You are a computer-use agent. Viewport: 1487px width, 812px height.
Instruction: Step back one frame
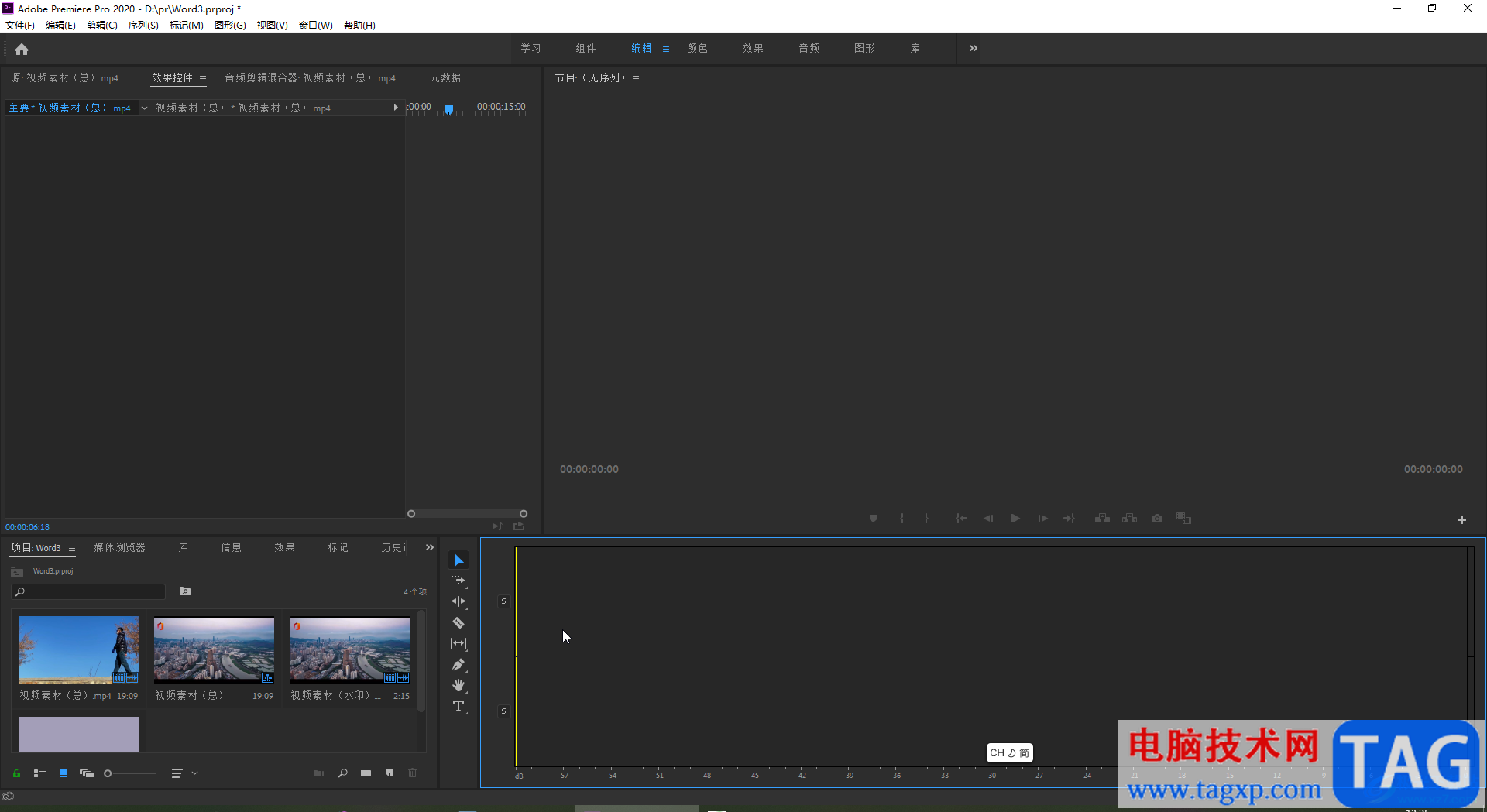[x=988, y=519]
